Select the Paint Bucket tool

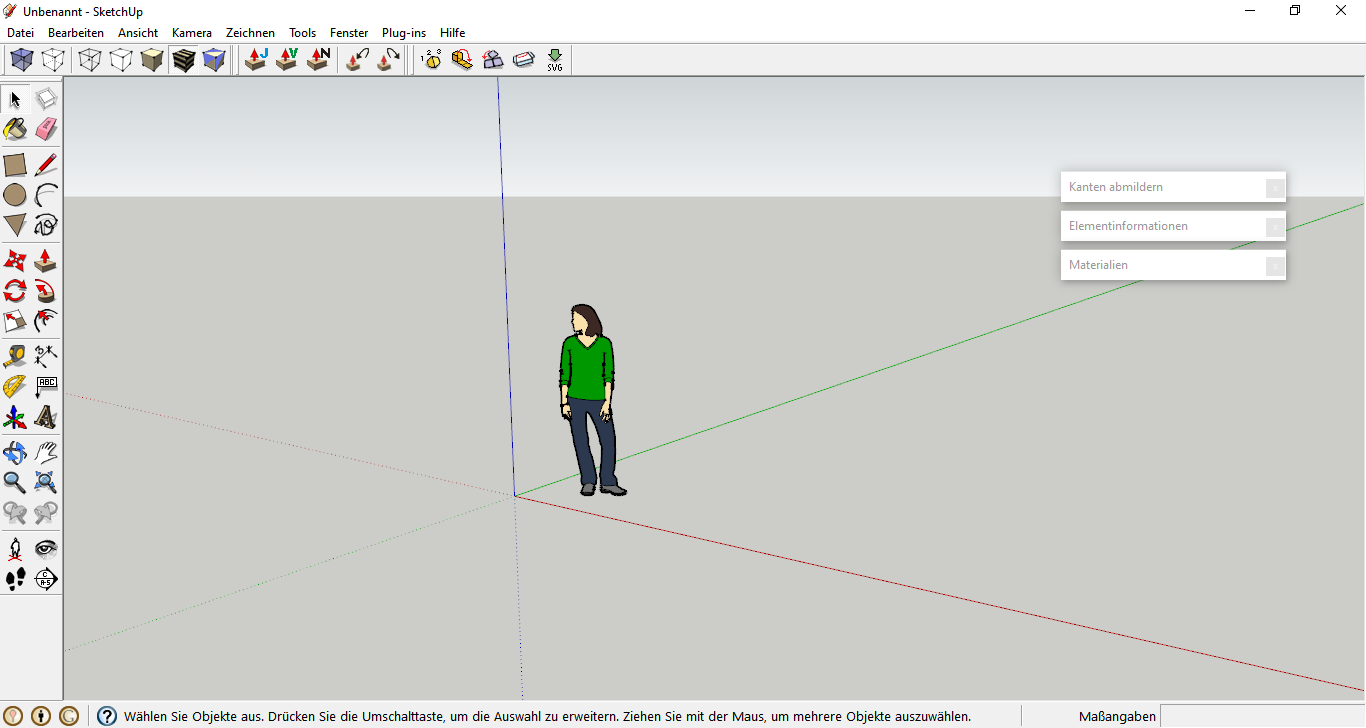(x=15, y=129)
